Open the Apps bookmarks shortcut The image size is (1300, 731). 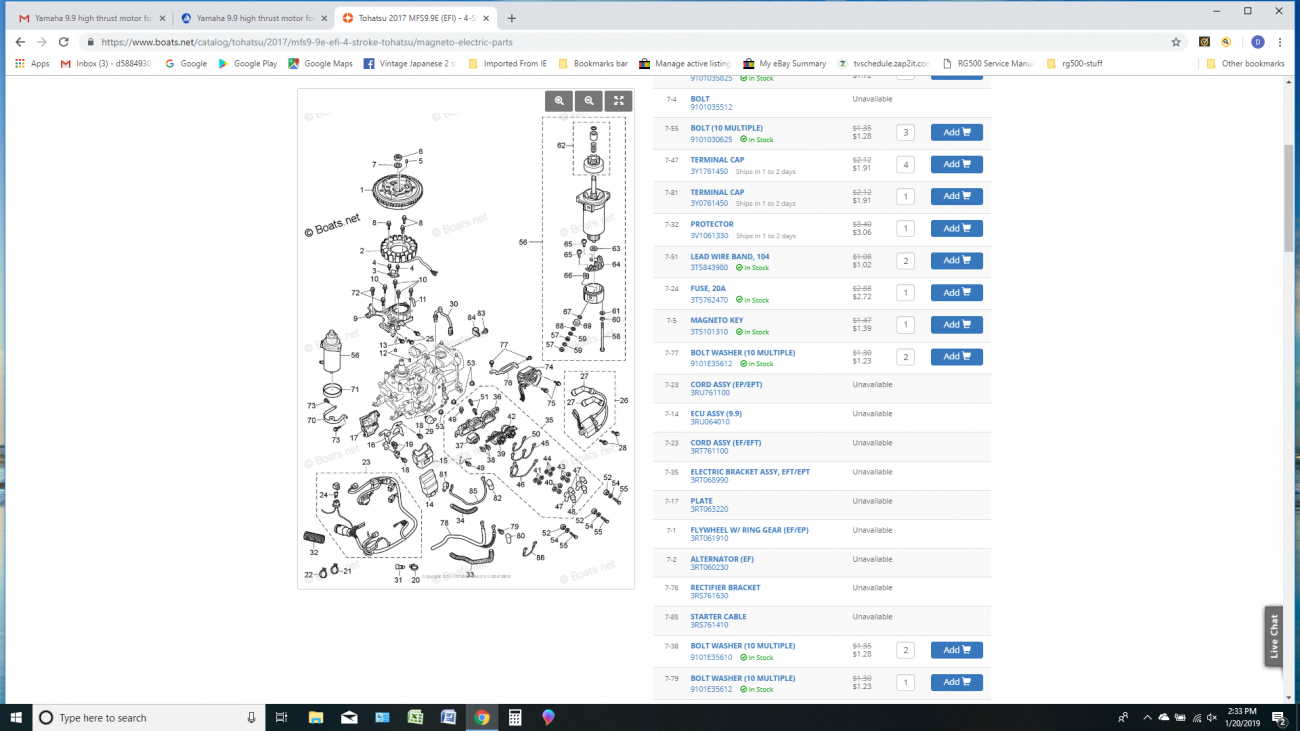pyautogui.click(x=32, y=63)
